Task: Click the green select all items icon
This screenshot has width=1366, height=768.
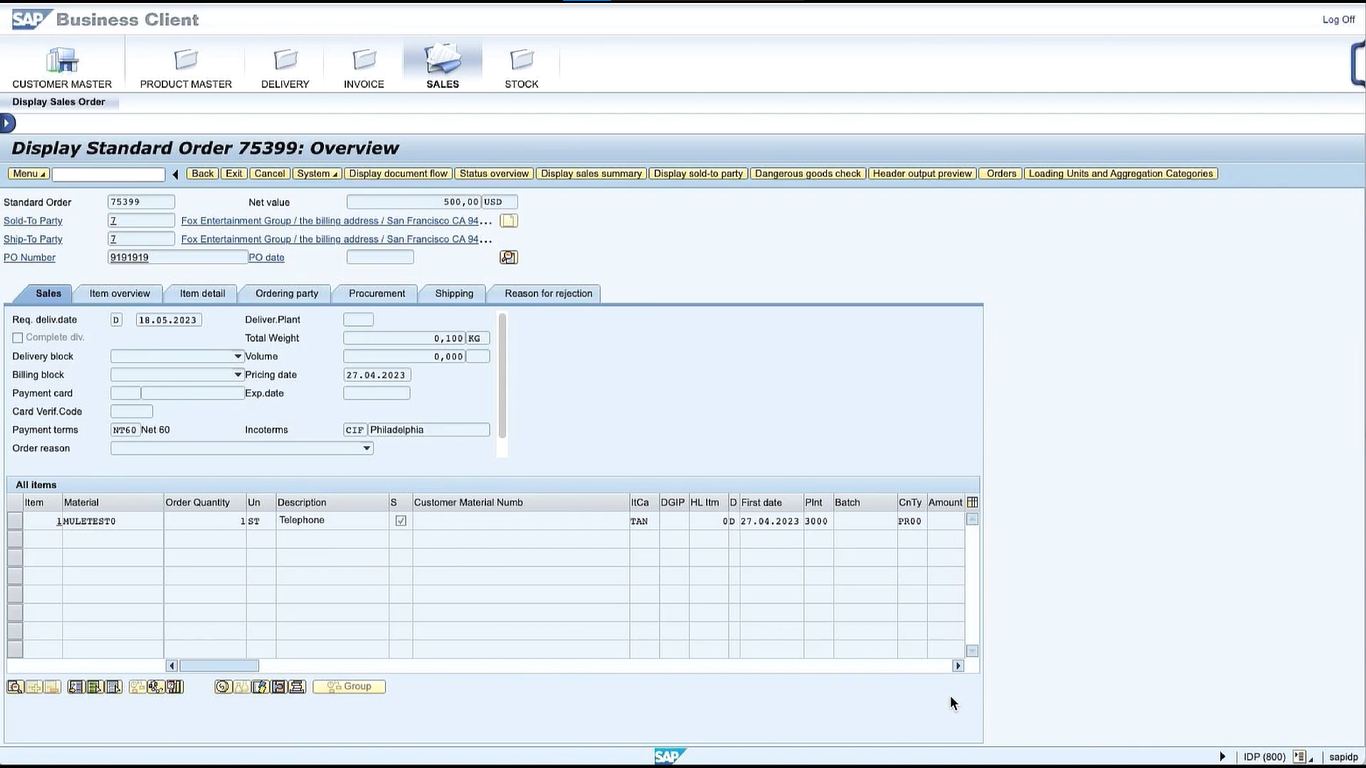Action: pyautogui.click(x=95, y=687)
